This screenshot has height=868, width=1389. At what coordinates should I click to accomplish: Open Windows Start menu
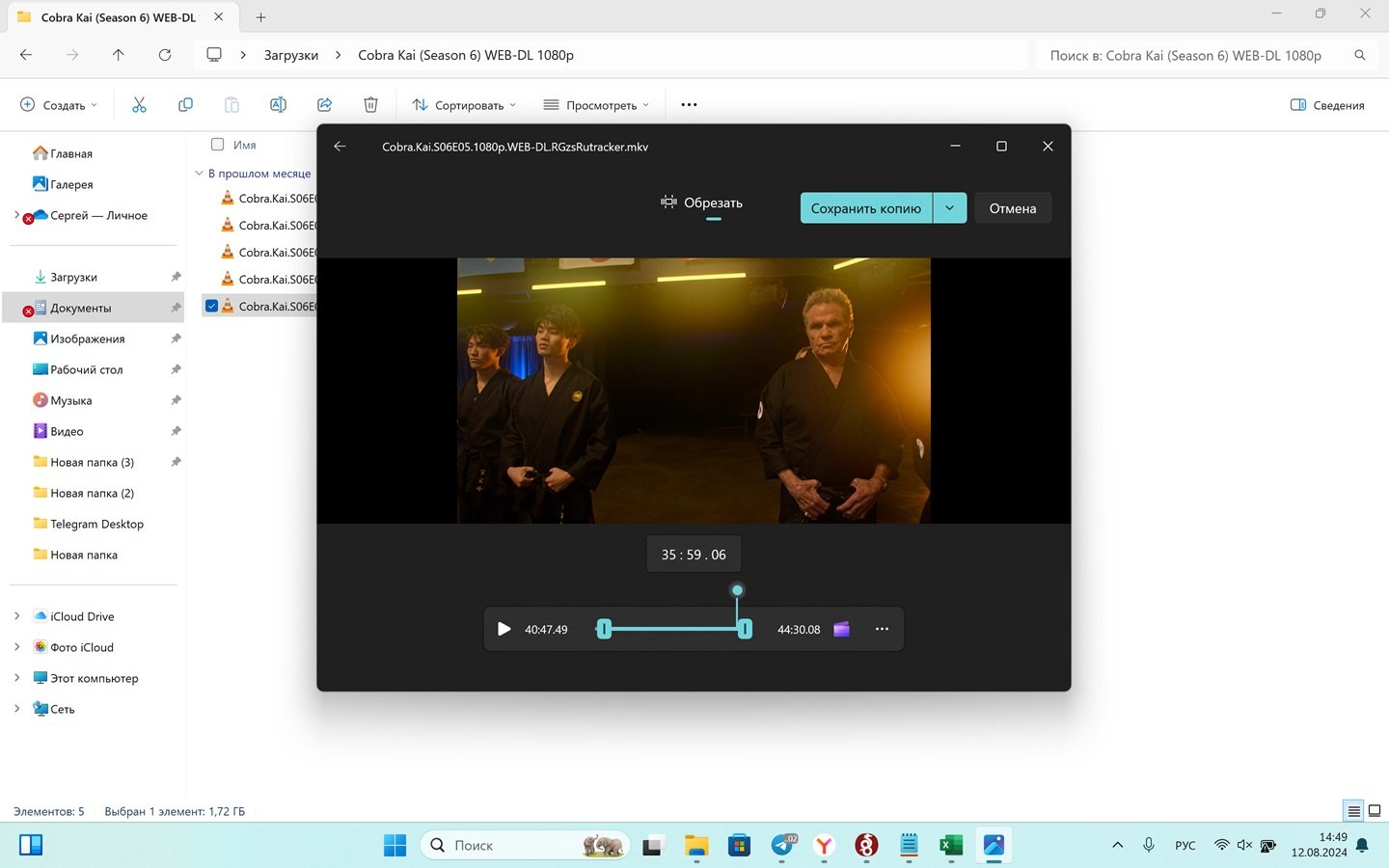(x=395, y=846)
